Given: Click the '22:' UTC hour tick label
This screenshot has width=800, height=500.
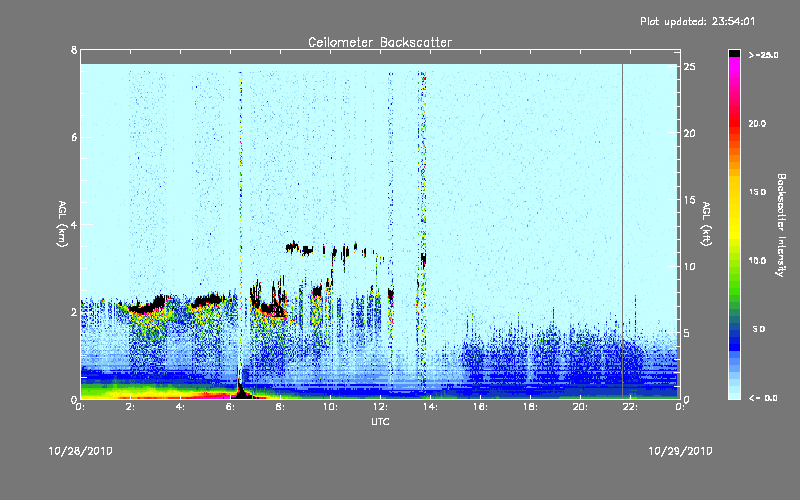Looking at the screenshot, I should click(630, 407).
